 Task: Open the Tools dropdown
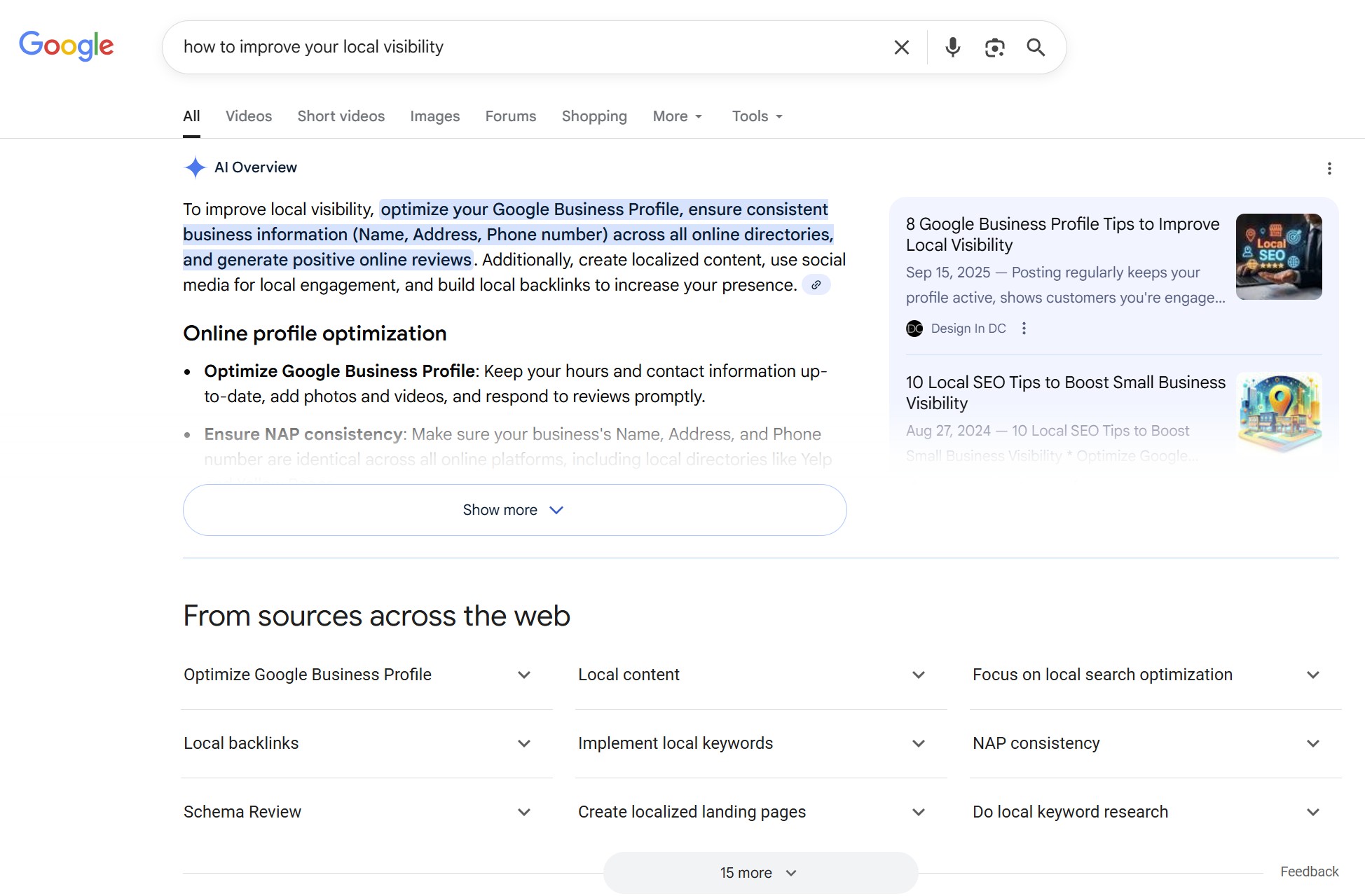tap(757, 116)
